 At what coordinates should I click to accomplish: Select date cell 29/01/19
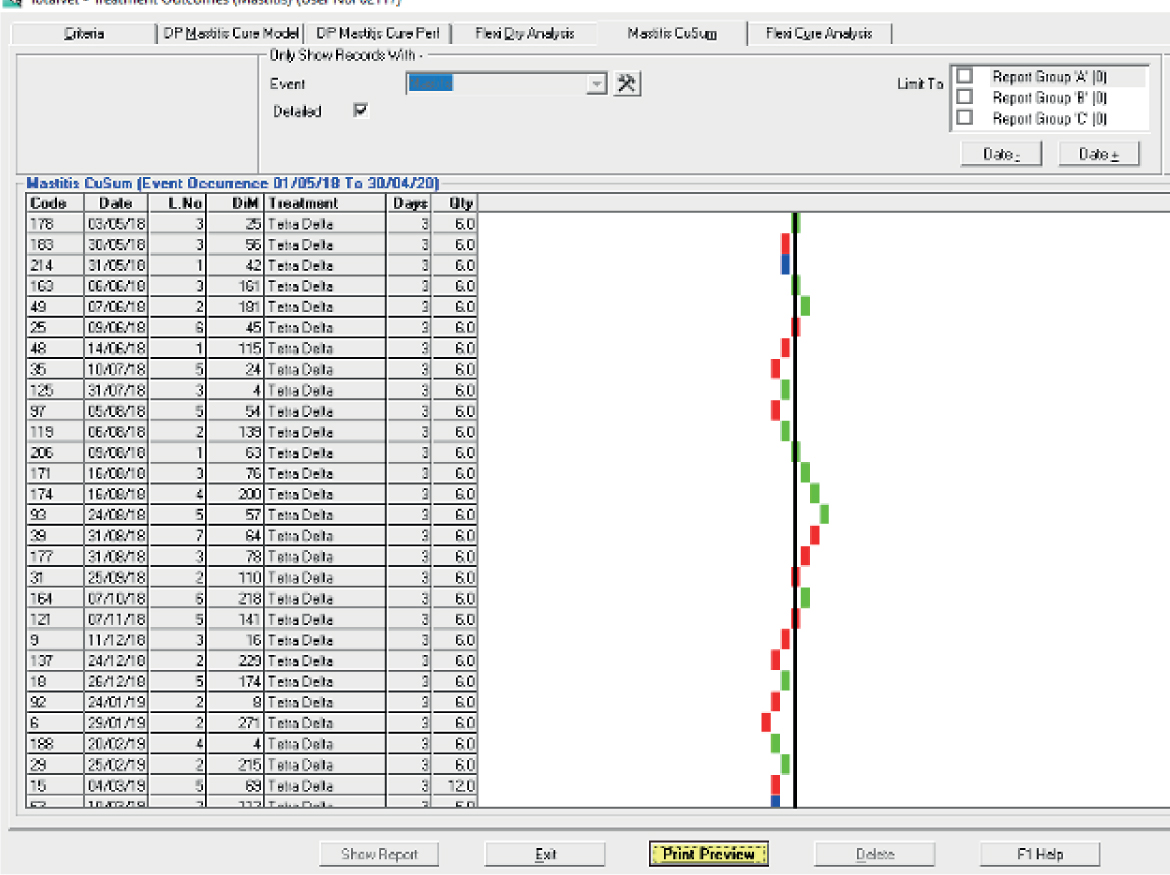pos(116,723)
